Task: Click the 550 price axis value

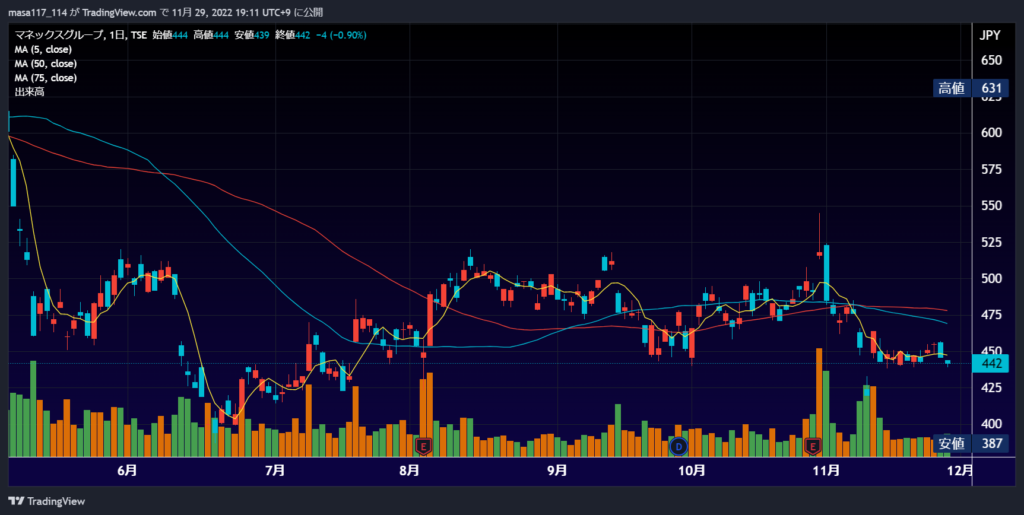Action: [x=991, y=206]
